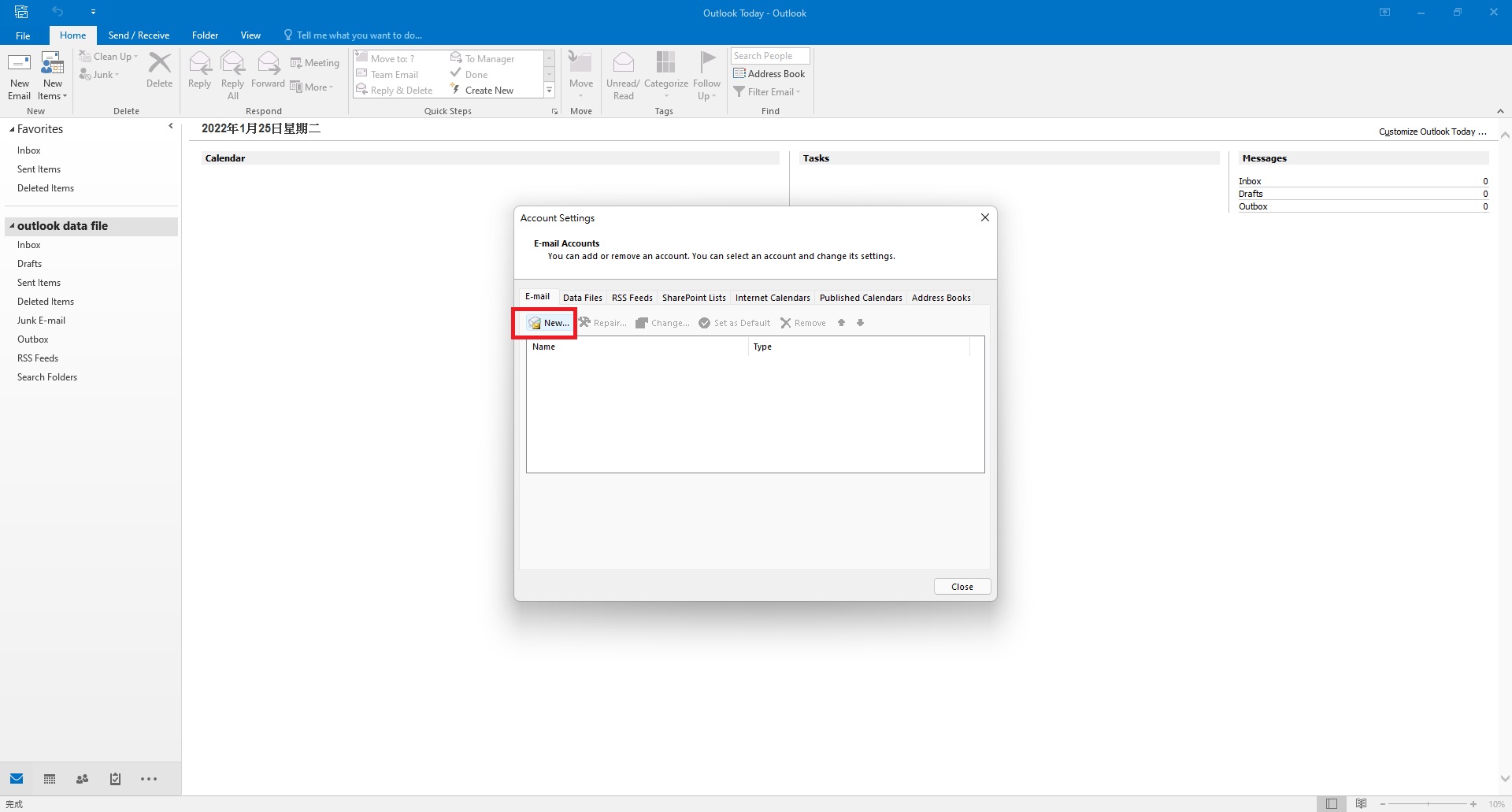The image size is (1512, 812).
Task: Click the Meeting button in Respond group
Action: point(315,63)
